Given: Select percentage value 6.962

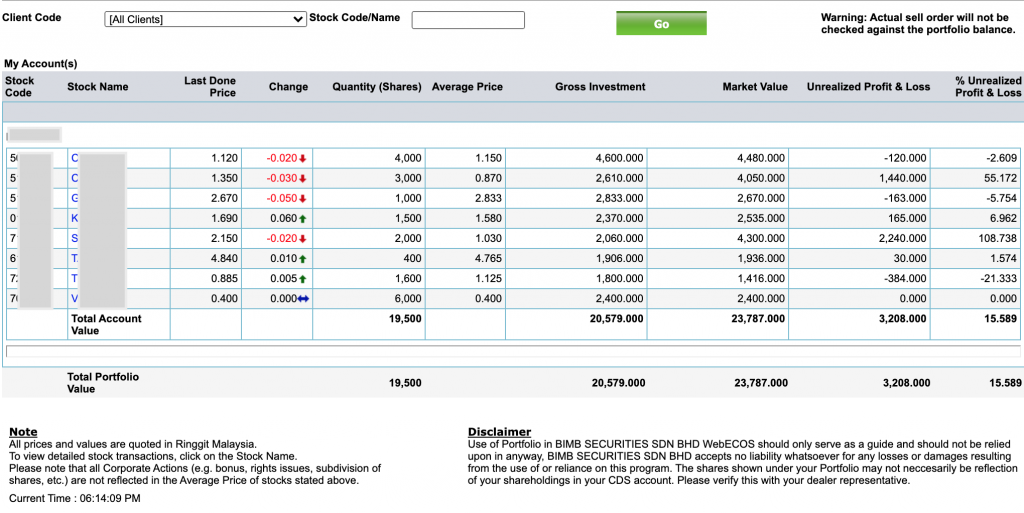Looking at the screenshot, I should [x=1004, y=219].
